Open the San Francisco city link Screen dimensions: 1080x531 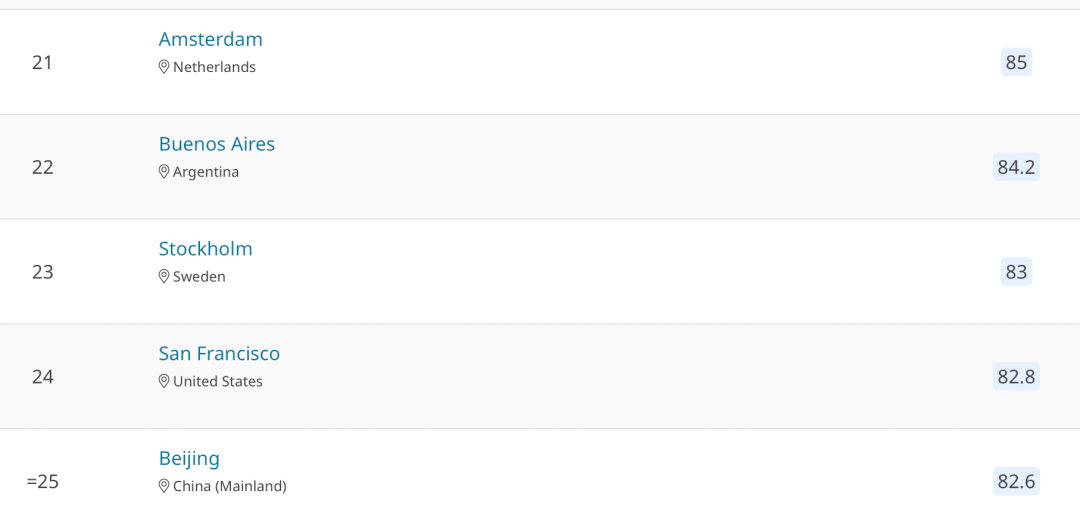click(x=220, y=353)
